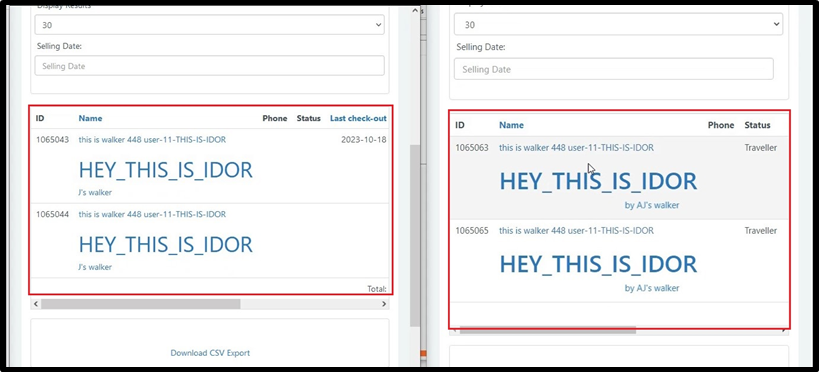
Task: Click HEY_THIS_IS_IDOR heading in row 1065044
Action: tap(166, 245)
